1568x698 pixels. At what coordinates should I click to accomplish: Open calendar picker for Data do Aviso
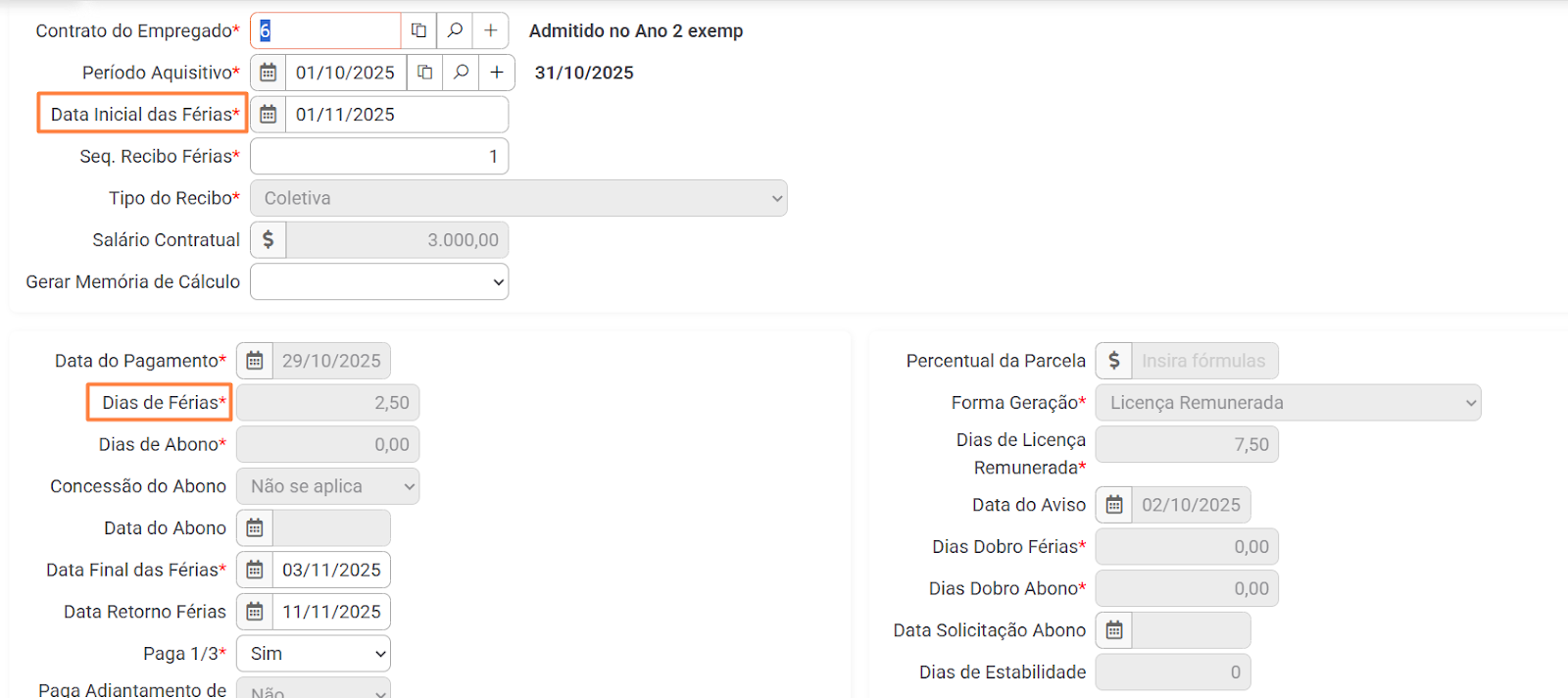point(1114,505)
